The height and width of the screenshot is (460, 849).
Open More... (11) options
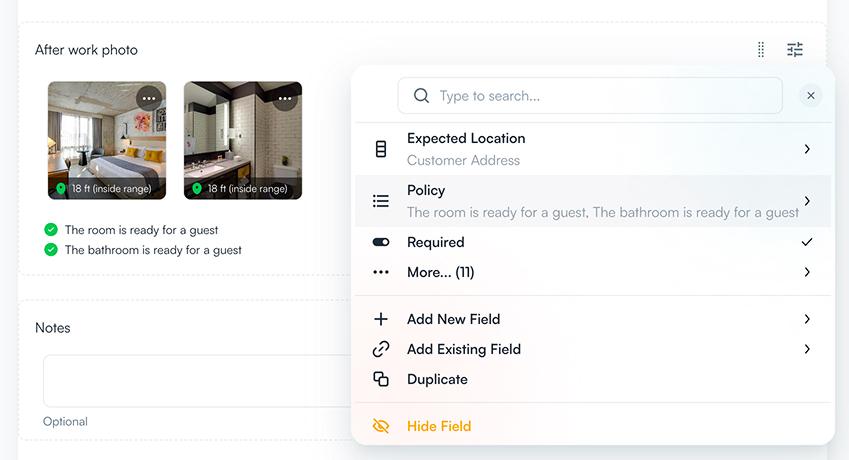click(x=593, y=272)
